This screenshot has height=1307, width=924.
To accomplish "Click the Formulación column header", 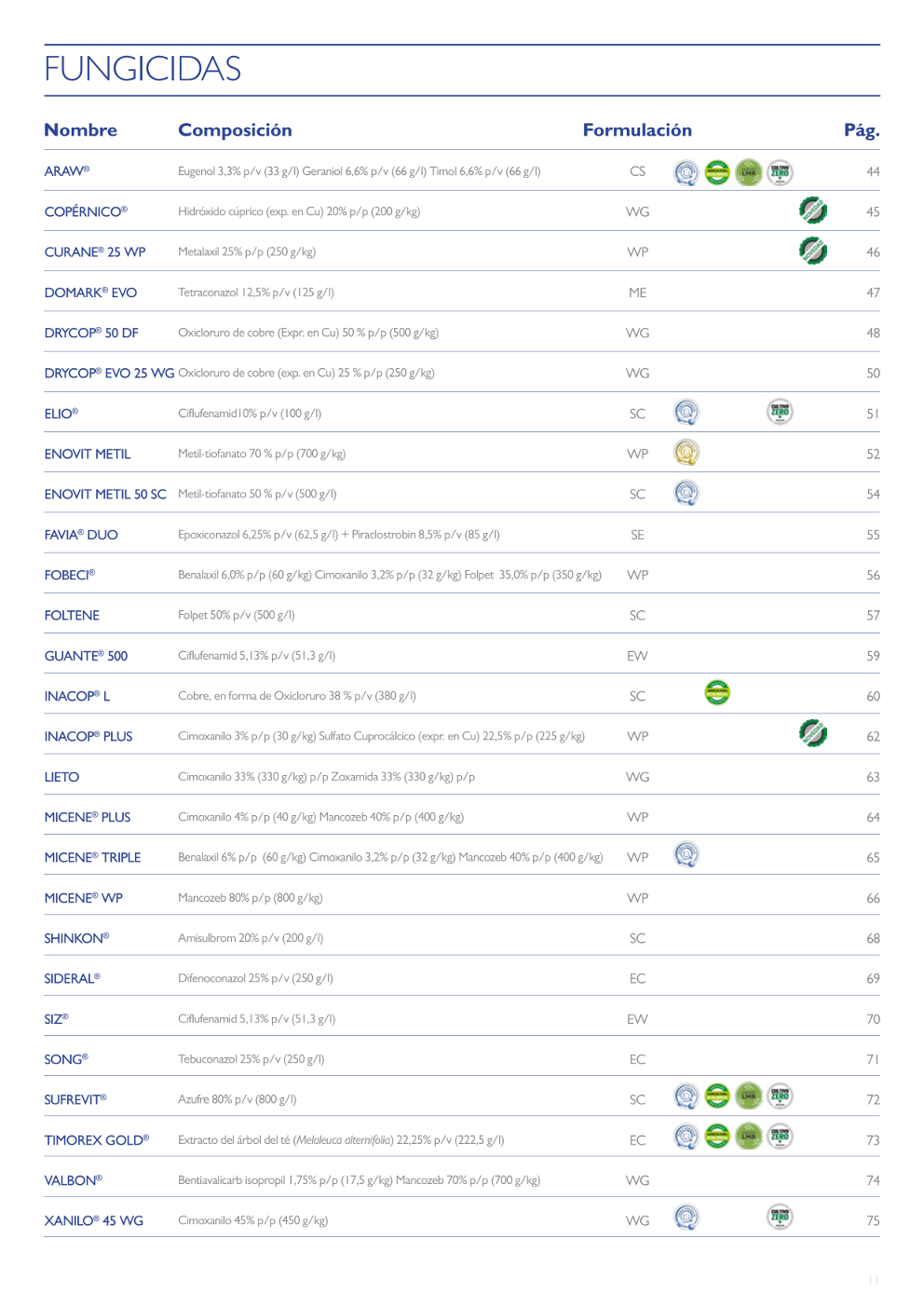I will point(637,130).
